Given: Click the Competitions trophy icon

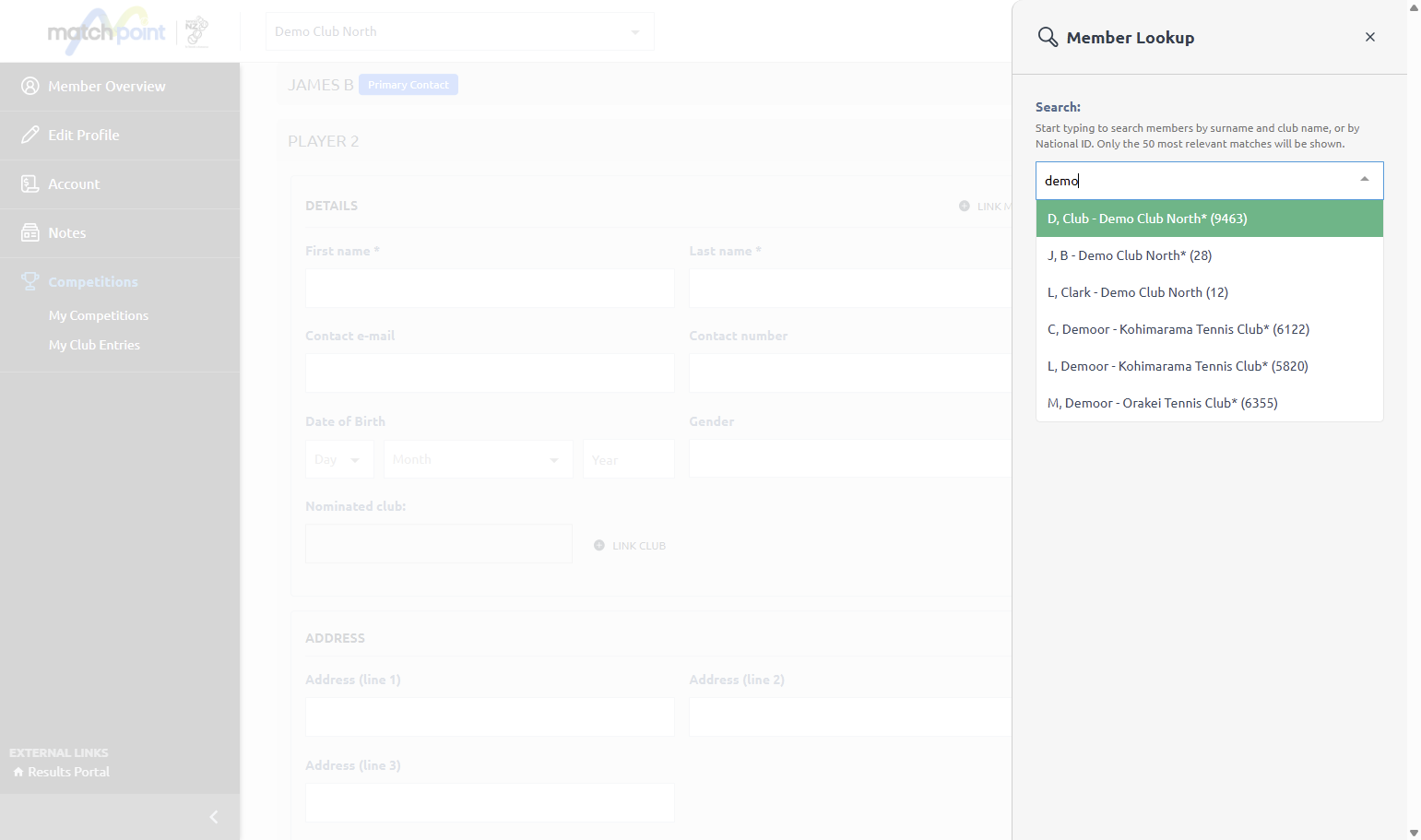Looking at the screenshot, I should pos(30,281).
